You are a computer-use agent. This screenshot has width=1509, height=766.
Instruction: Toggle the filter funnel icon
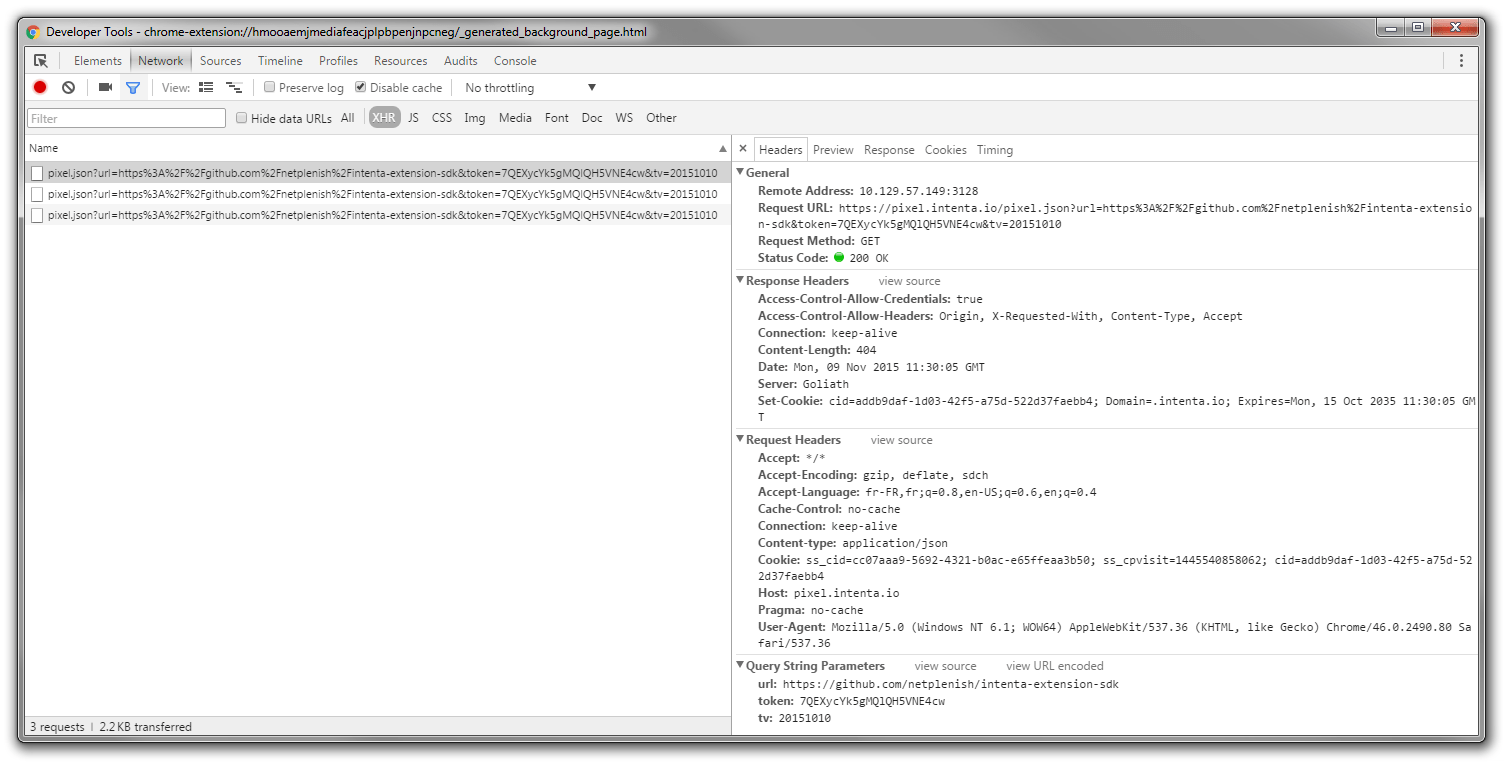[x=133, y=87]
